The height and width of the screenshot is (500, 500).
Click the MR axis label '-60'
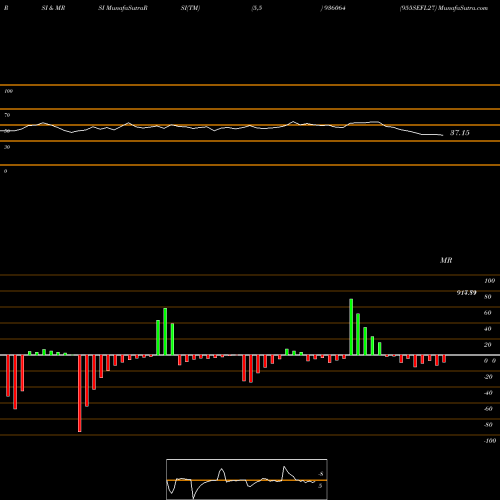click(488, 409)
